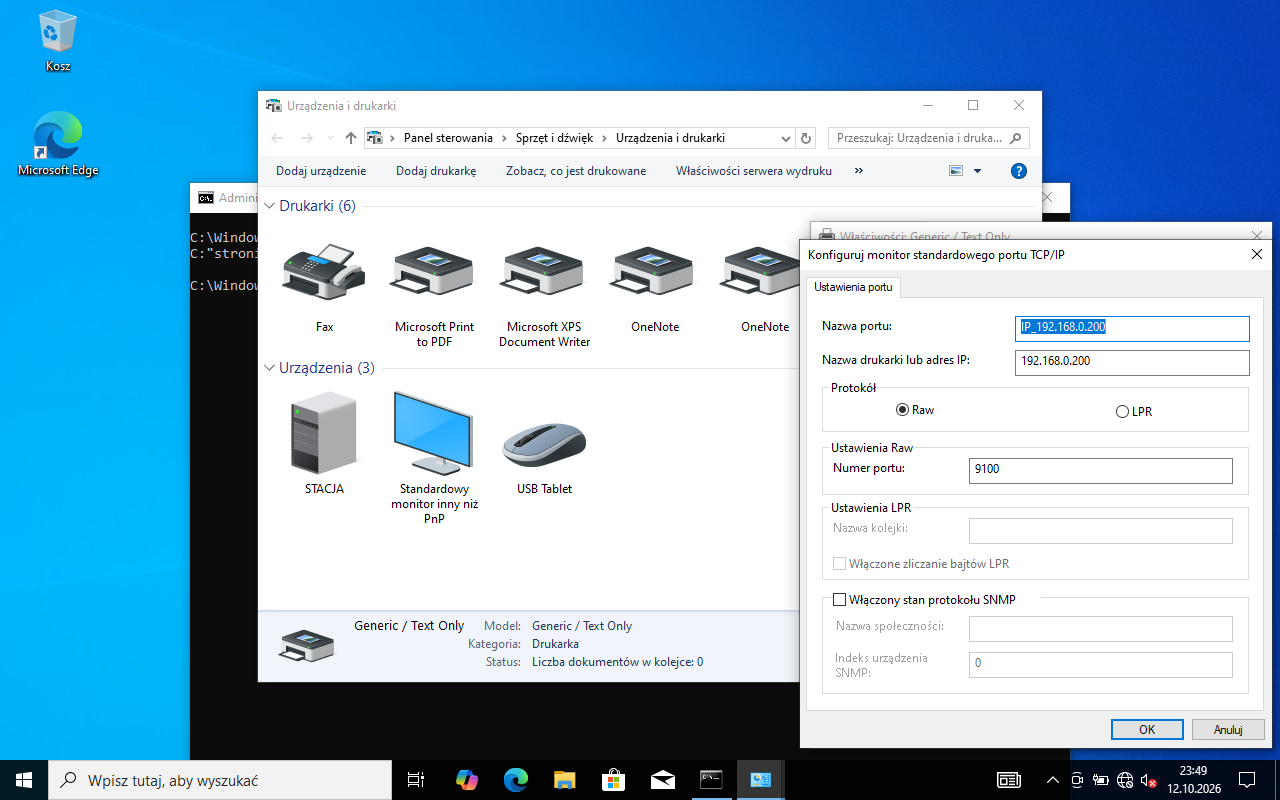
Task: Open view options dropdown arrow
Action: 977,171
